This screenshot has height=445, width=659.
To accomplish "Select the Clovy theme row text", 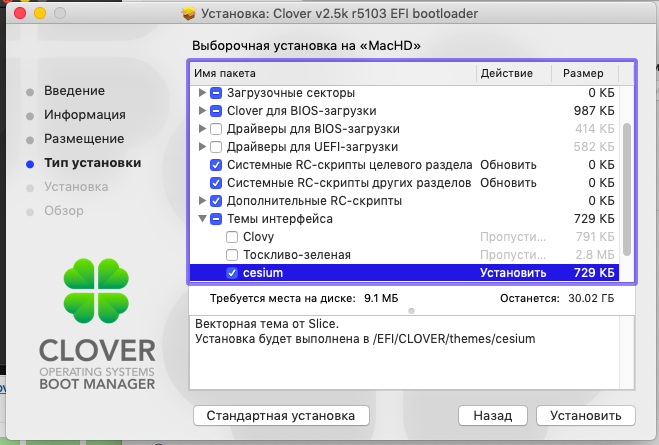I will [258, 237].
